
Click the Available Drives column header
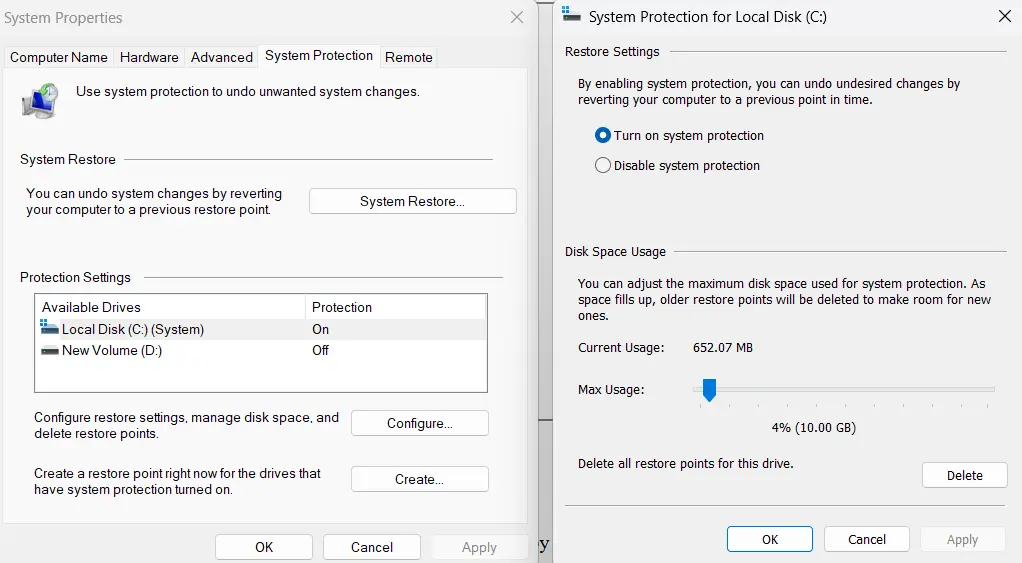(170, 307)
